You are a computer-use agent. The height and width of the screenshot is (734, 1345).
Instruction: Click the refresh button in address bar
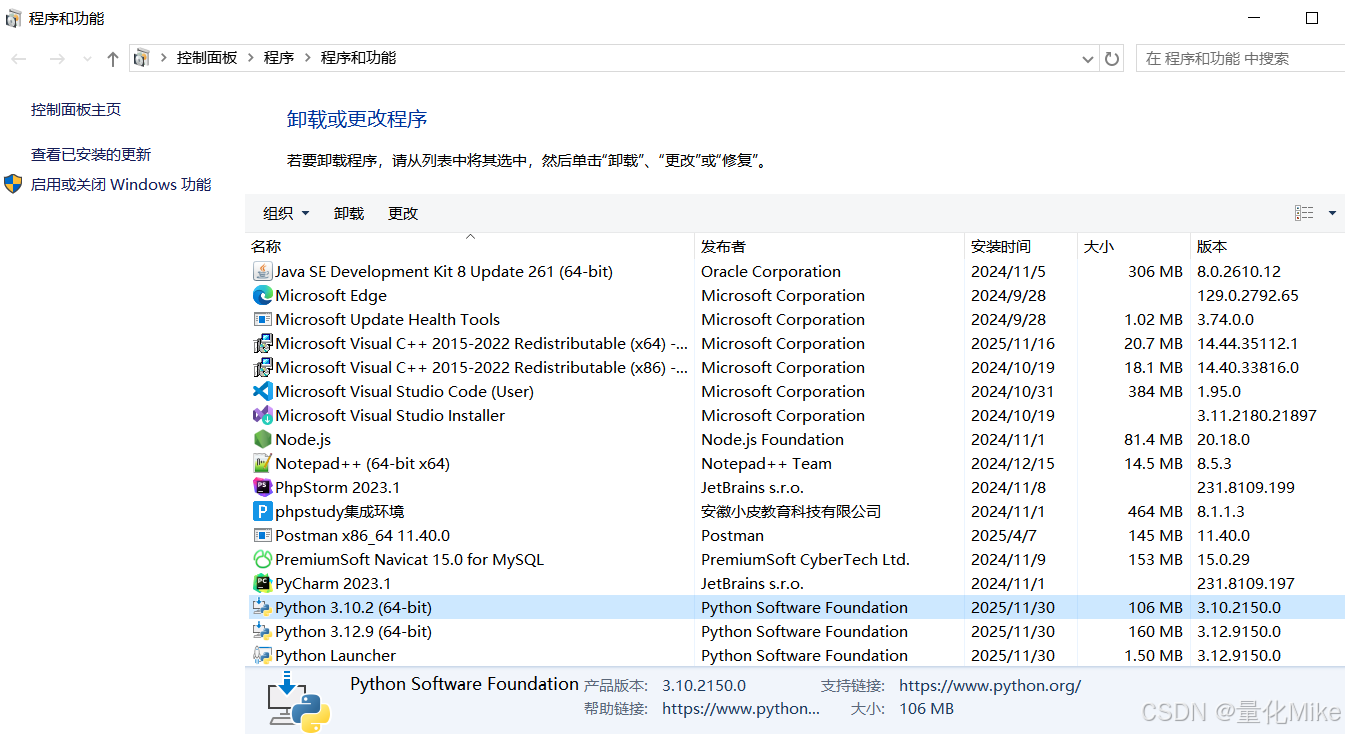(x=1112, y=59)
